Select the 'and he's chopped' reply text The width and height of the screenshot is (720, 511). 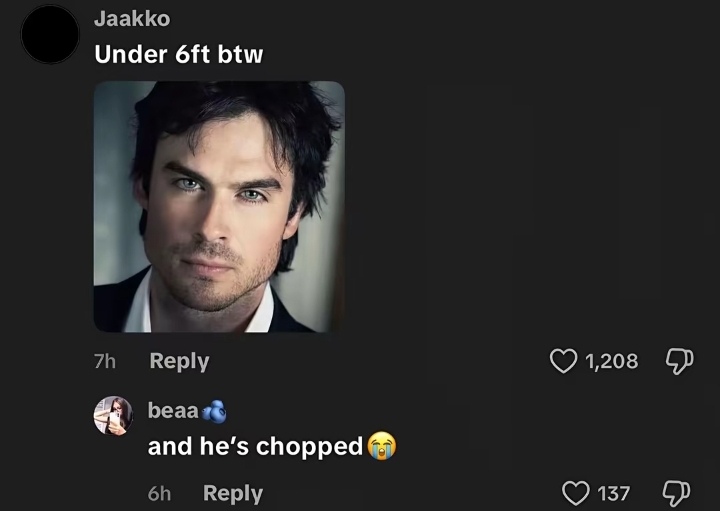[x=255, y=446]
